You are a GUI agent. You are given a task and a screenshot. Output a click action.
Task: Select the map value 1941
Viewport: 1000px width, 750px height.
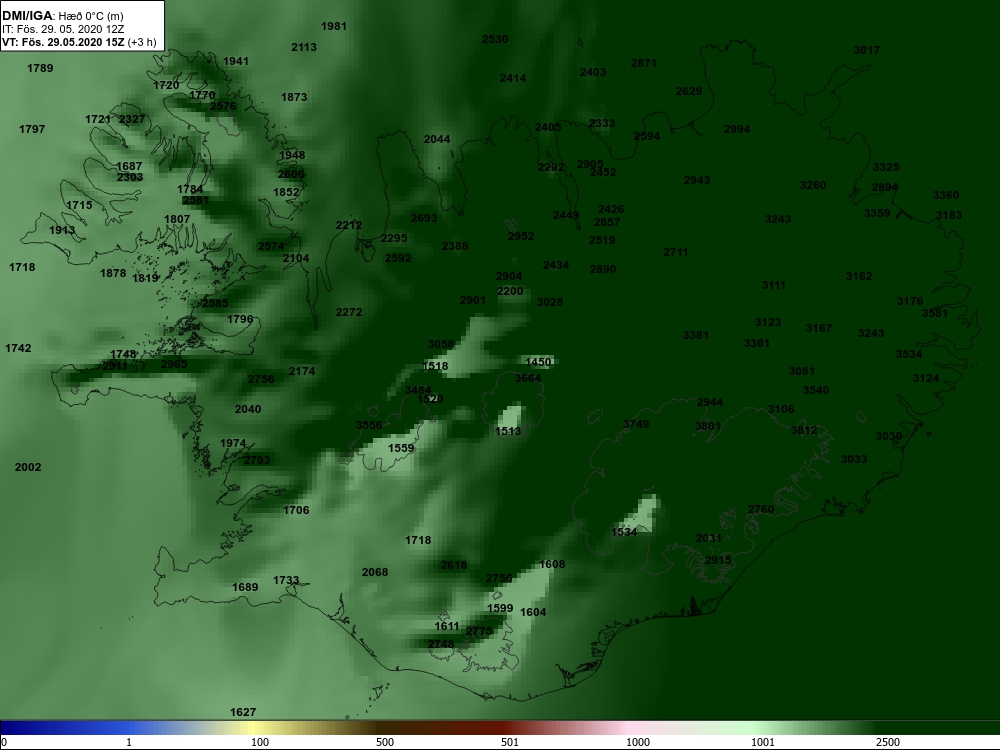236,61
